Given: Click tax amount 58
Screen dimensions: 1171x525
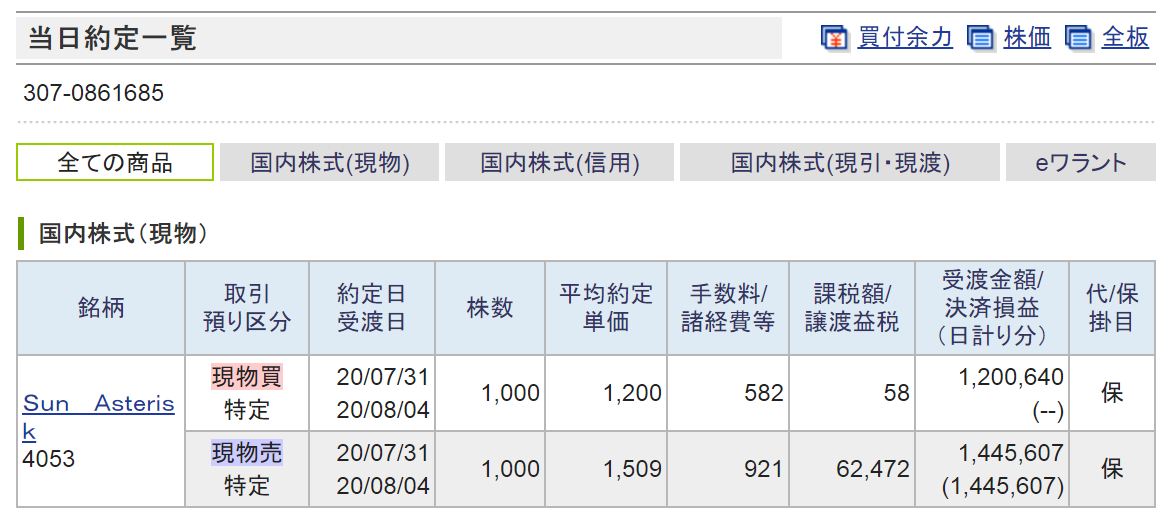Looking at the screenshot, I should click(x=895, y=393).
